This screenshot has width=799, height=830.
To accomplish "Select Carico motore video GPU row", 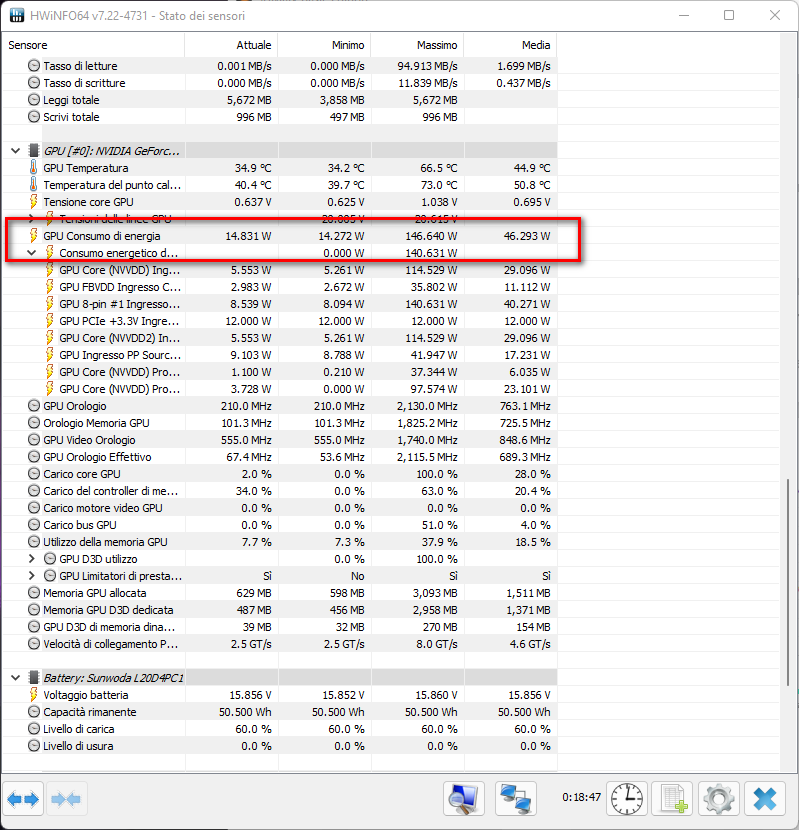I will pyautogui.click(x=280, y=508).
